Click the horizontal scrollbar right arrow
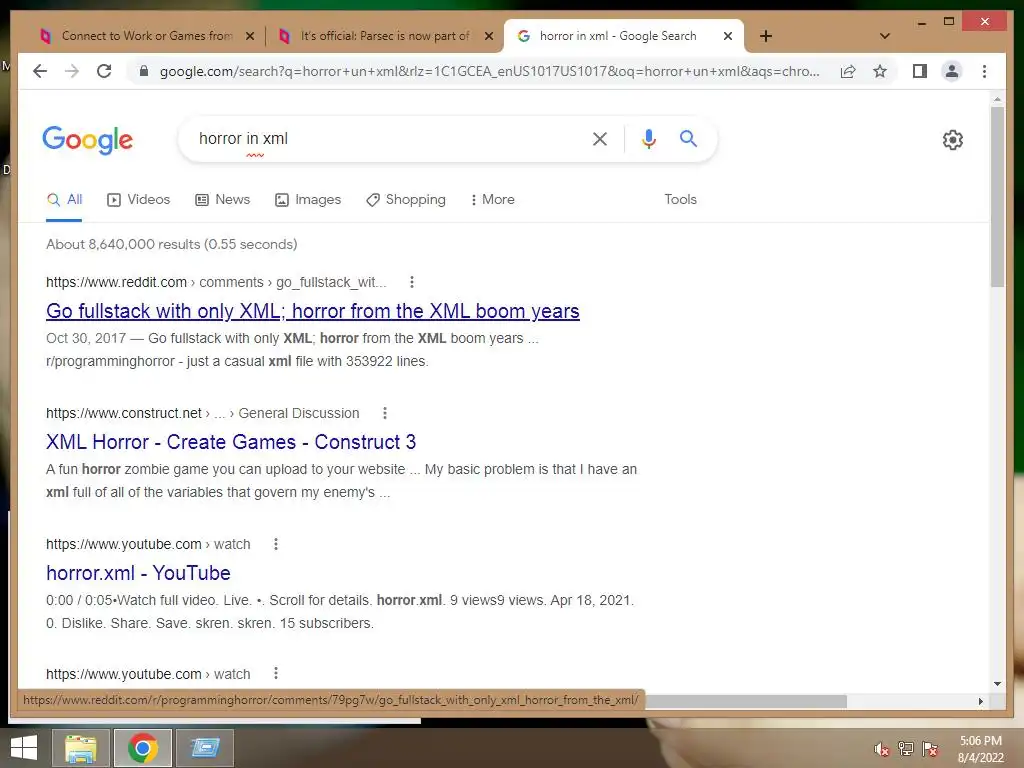 click(980, 701)
